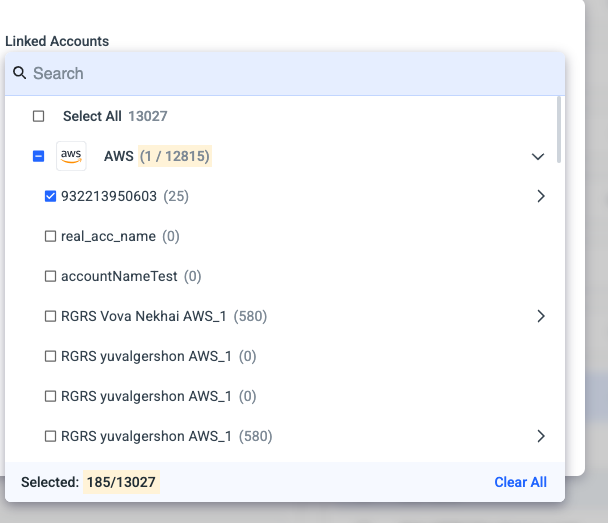Select the real_acc_name list item label
The width and height of the screenshot is (608, 523).
coord(108,236)
